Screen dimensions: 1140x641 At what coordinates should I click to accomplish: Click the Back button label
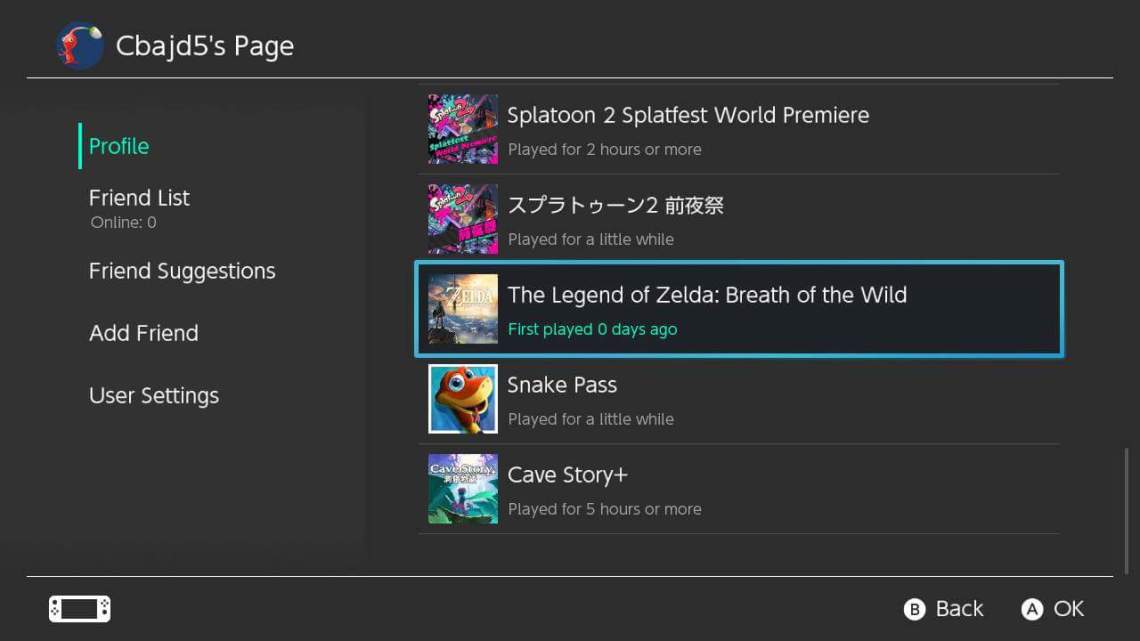coord(957,608)
